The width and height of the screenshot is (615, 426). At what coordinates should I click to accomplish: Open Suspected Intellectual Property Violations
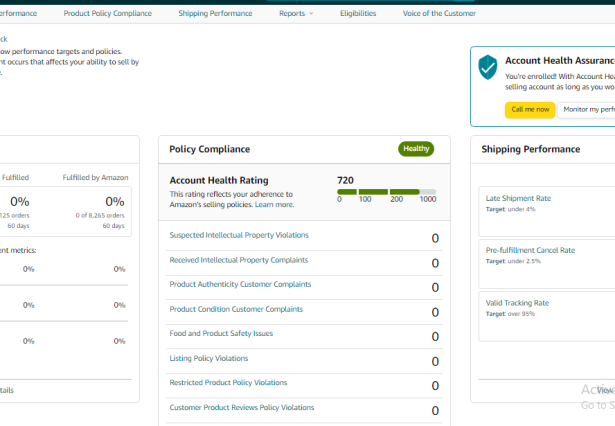pyautogui.click(x=239, y=235)
